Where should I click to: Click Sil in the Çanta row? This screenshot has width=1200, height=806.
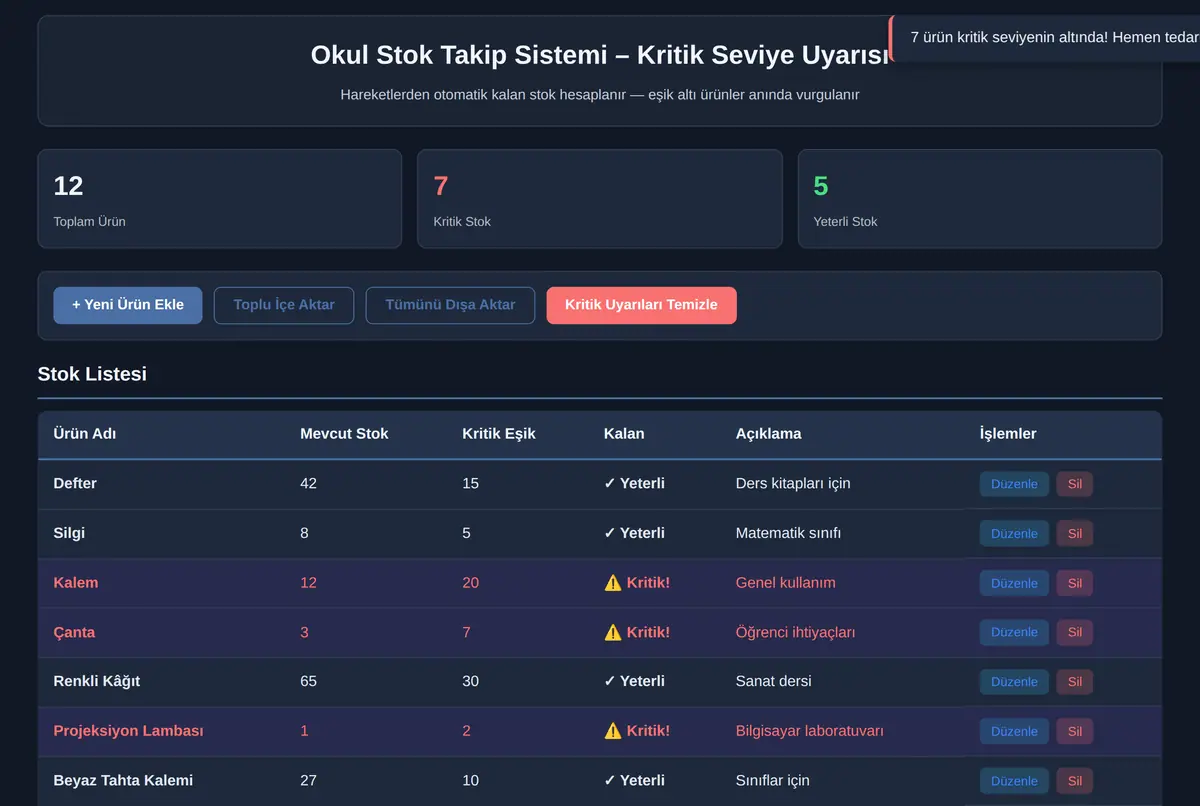(x=1075, y=632)
